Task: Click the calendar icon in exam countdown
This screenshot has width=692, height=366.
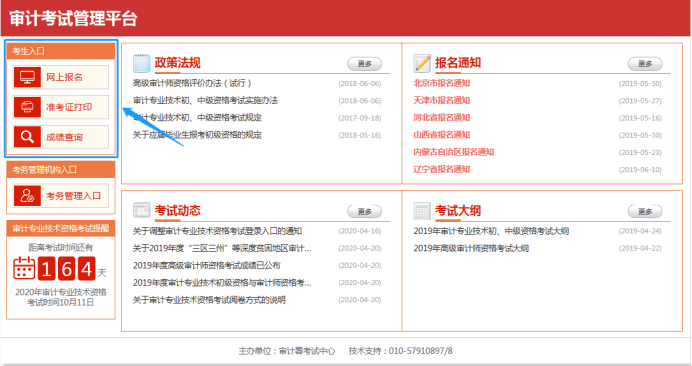Action: (x=24, y=268)
